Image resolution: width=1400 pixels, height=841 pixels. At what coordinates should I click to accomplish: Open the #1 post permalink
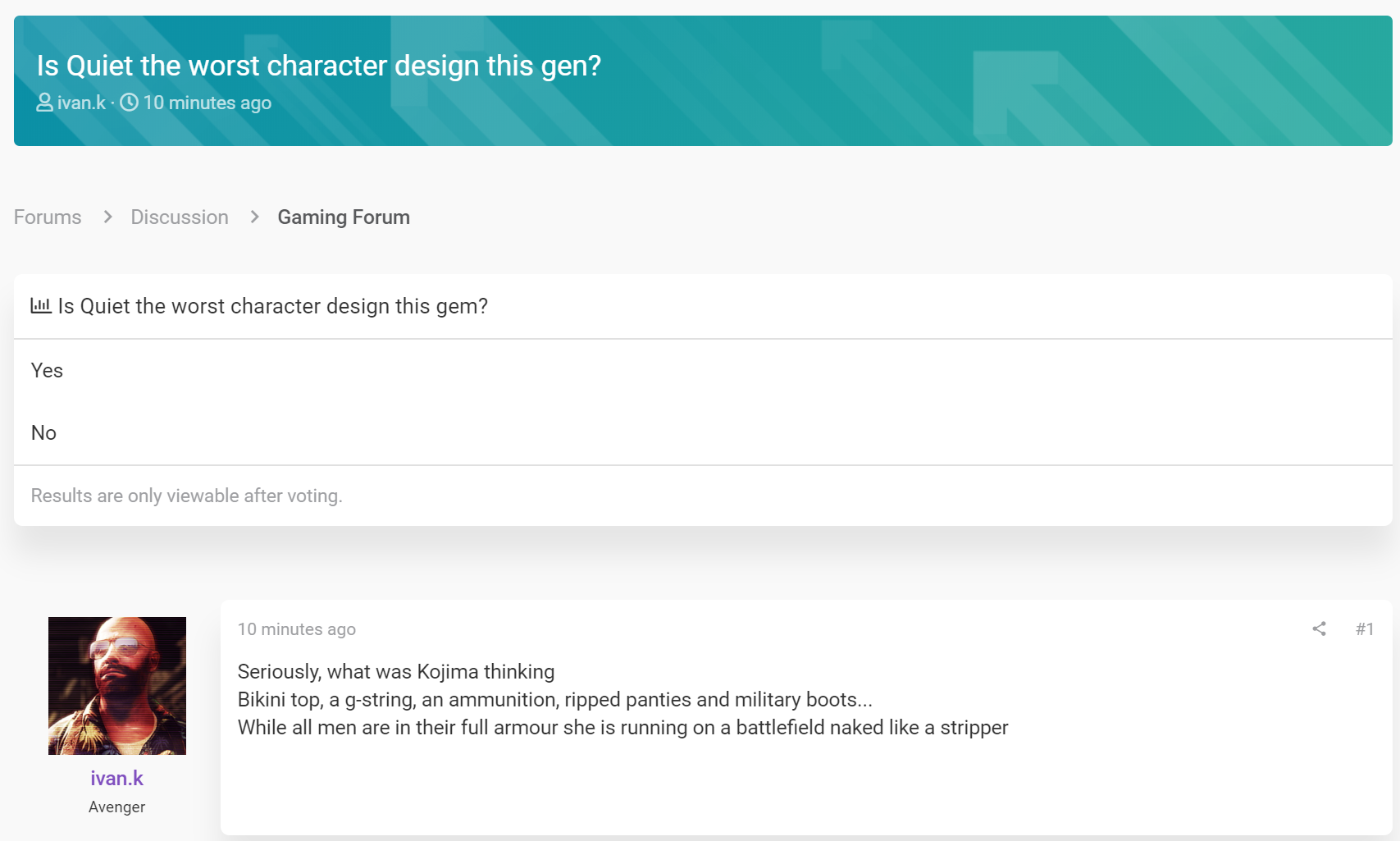pos(1365,628)
